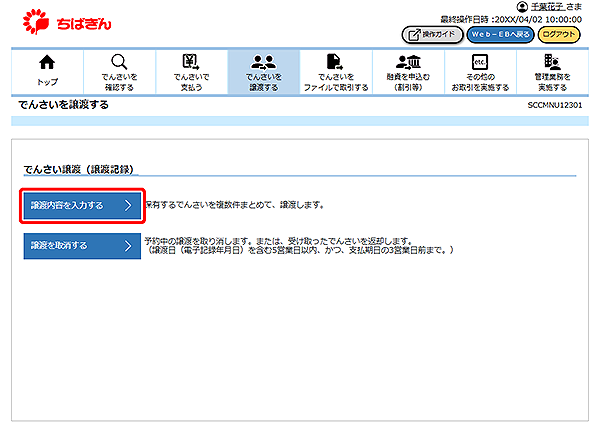Viewport: 600px width, 433px height.
Task: Switch to the でんさいを譲渡する tab
Action: 263,71
